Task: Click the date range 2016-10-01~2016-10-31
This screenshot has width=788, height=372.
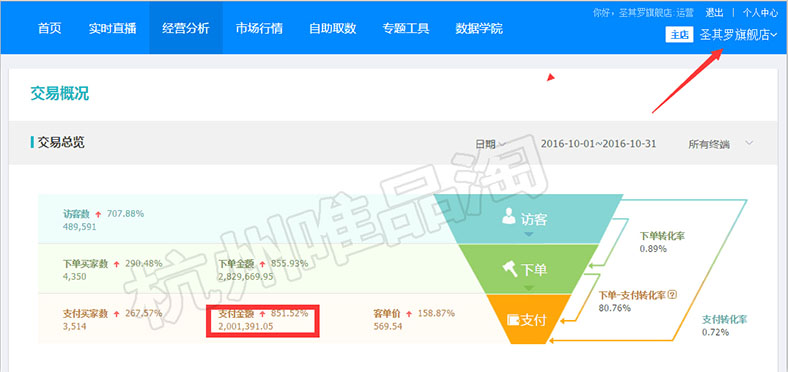Action: (599, 144)
